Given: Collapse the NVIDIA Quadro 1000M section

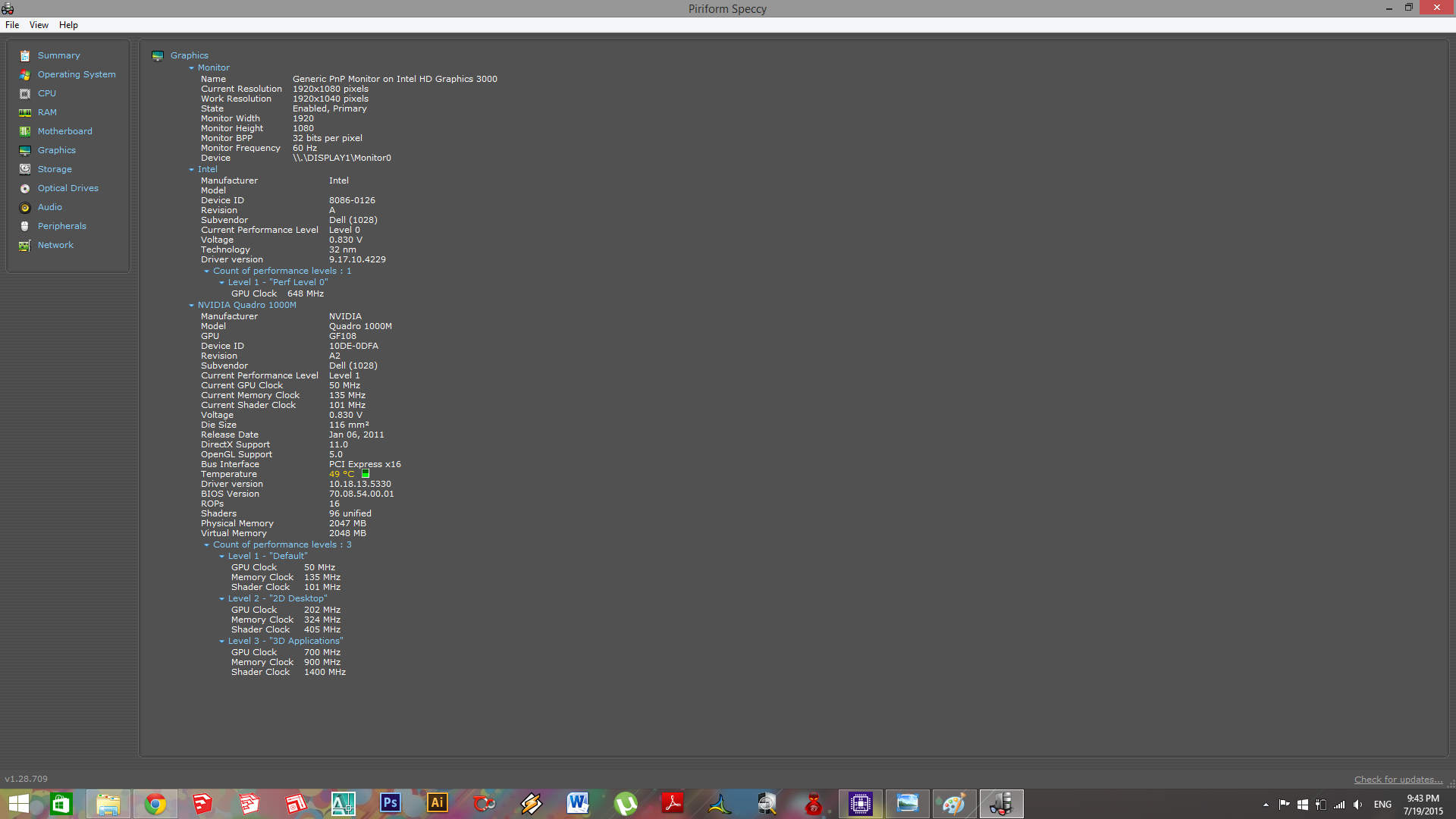Looking at the screenshot, I should coord(192,306).
